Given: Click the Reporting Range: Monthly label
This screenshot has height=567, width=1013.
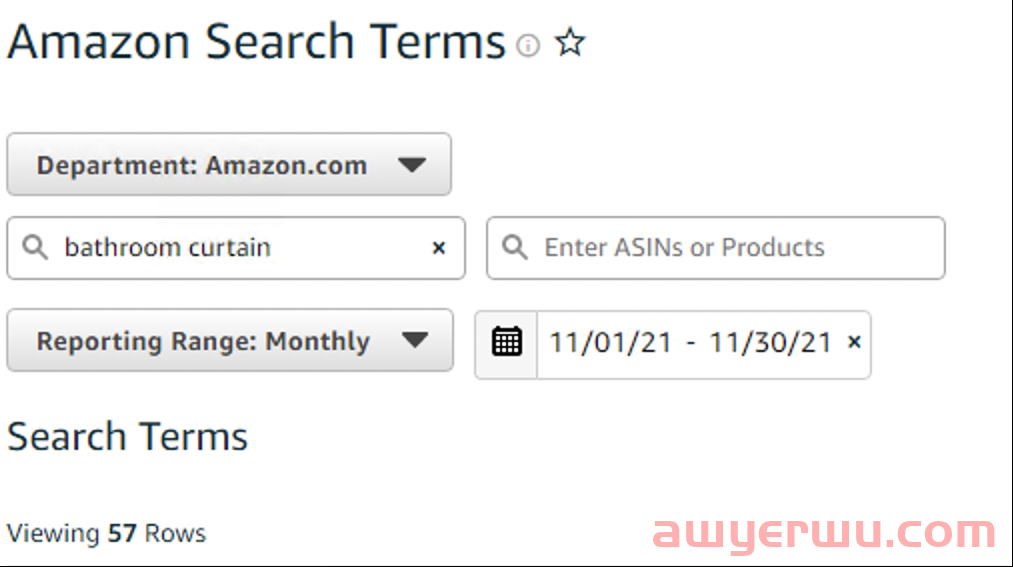Looking at the screenshot, I should [x=203, y=341].
